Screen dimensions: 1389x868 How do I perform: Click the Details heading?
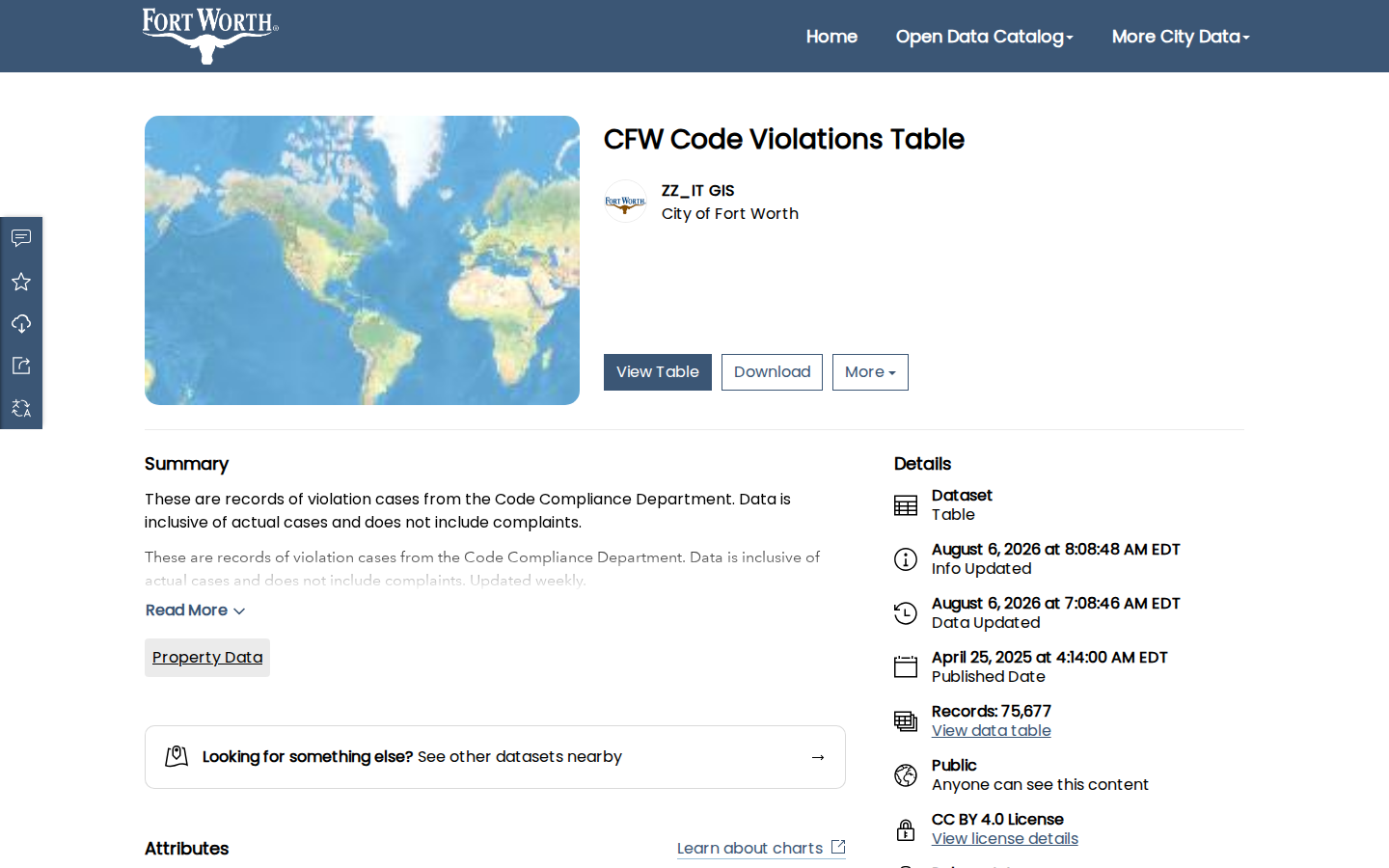click(x=923, y=464)
